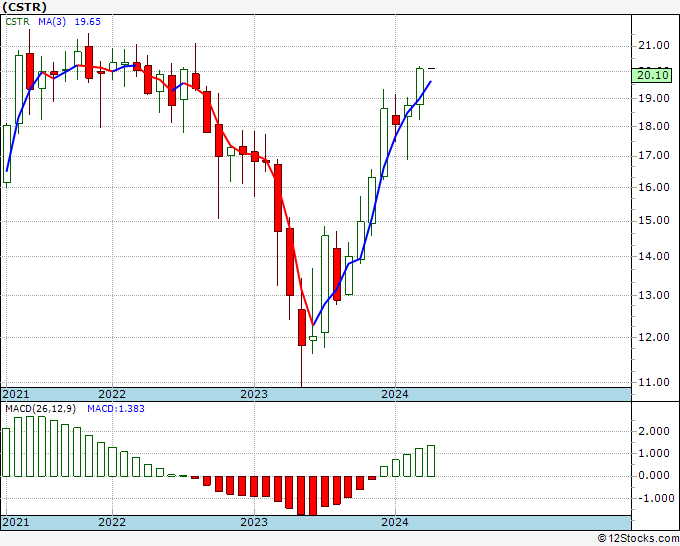
Task: Click 2022 on the MACD panel timeline
Action: [x=112, y=522]
